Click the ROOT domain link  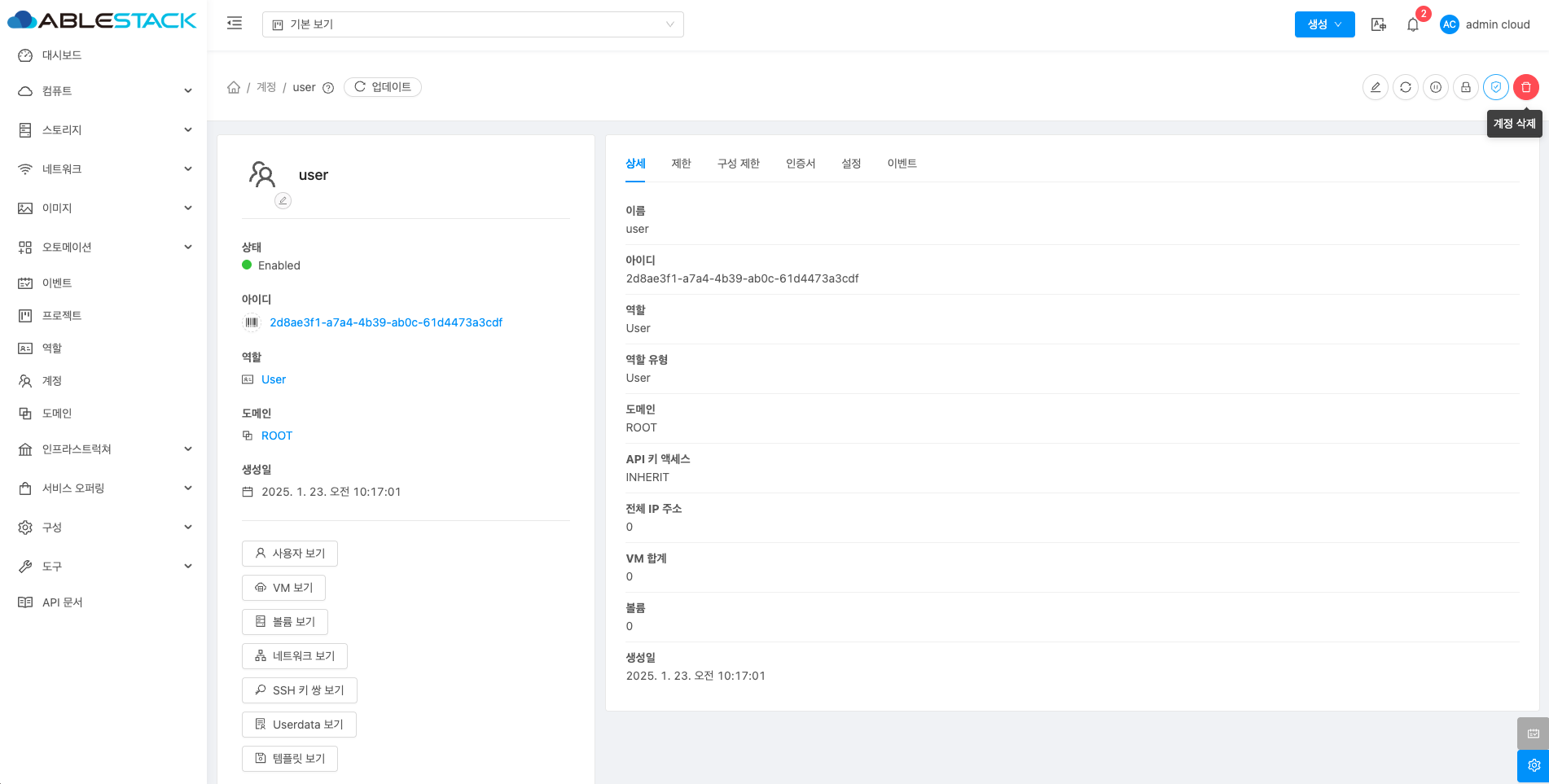277,436
